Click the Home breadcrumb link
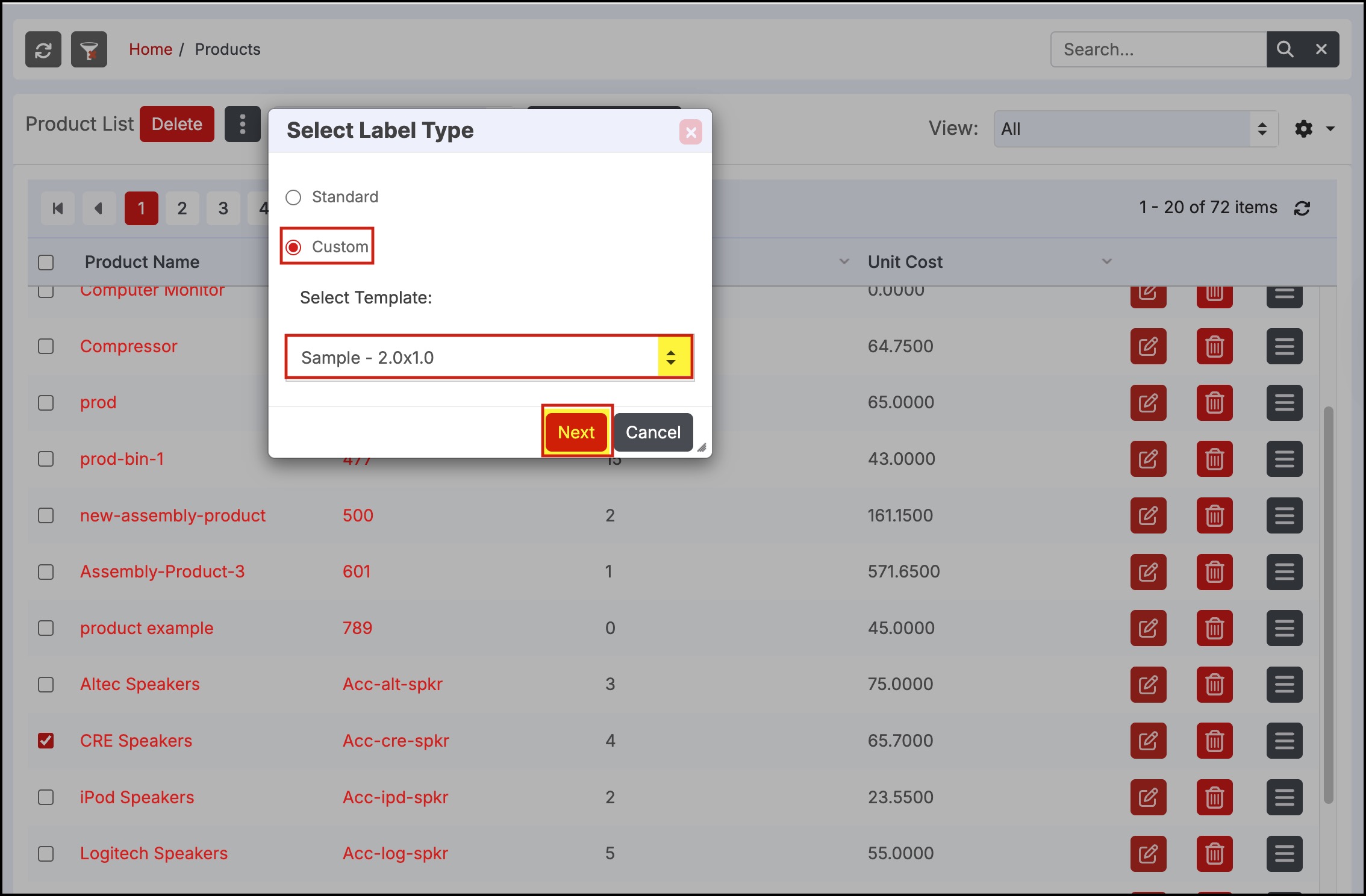Image resolution: width=1366 pixels, height=896 pixels. click(151, 49)
